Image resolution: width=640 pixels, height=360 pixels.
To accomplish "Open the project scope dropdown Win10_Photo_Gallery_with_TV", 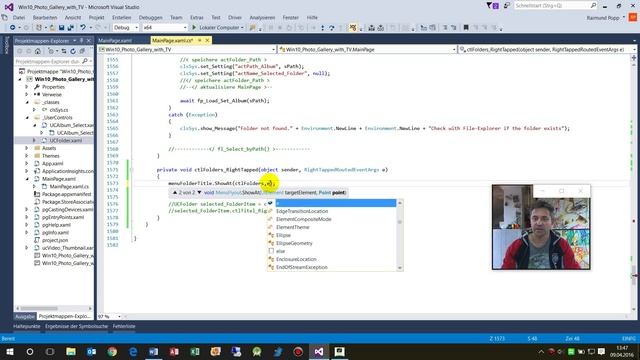I will tap(187, 49).
